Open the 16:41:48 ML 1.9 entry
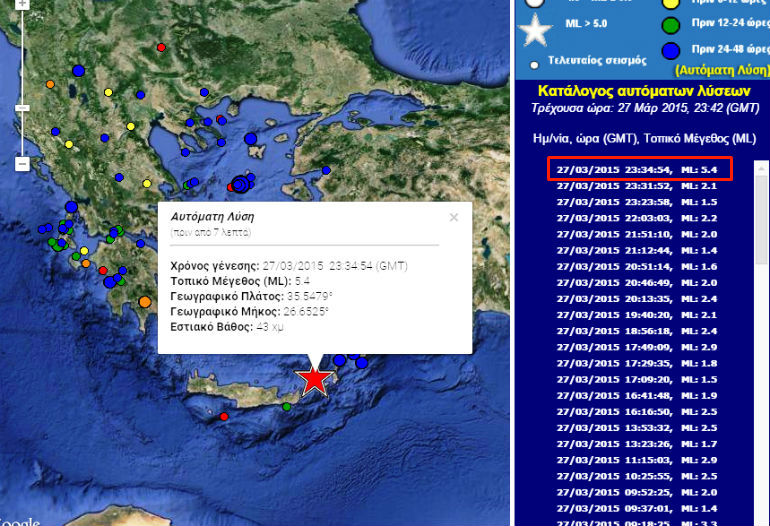The image size is (770, 526). [640, 395]
